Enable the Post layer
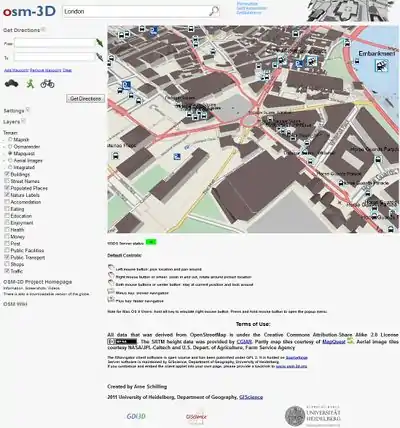400x428 pixels. (7, 243)
